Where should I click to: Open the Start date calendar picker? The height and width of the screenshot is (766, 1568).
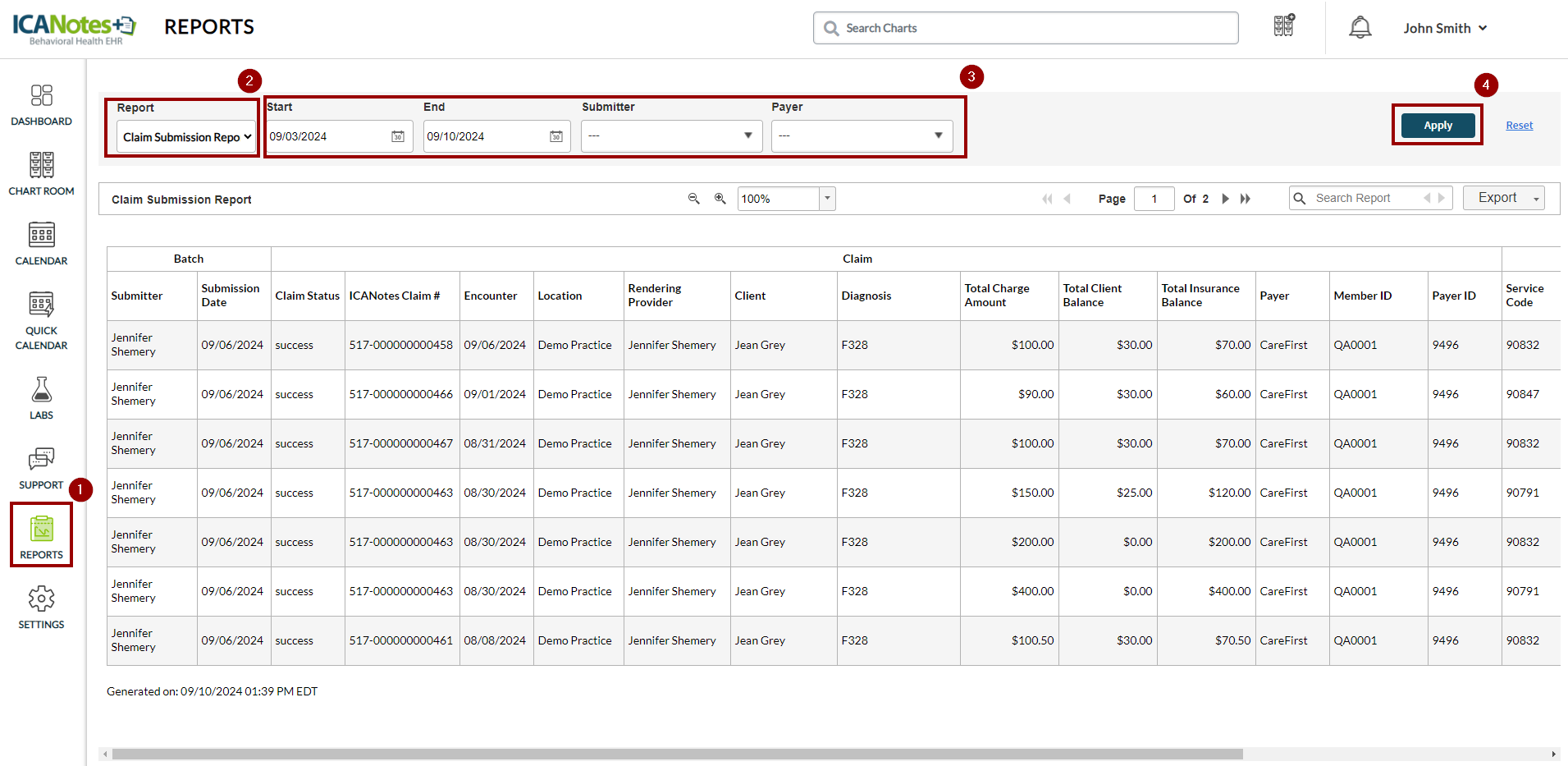(398, 136)
